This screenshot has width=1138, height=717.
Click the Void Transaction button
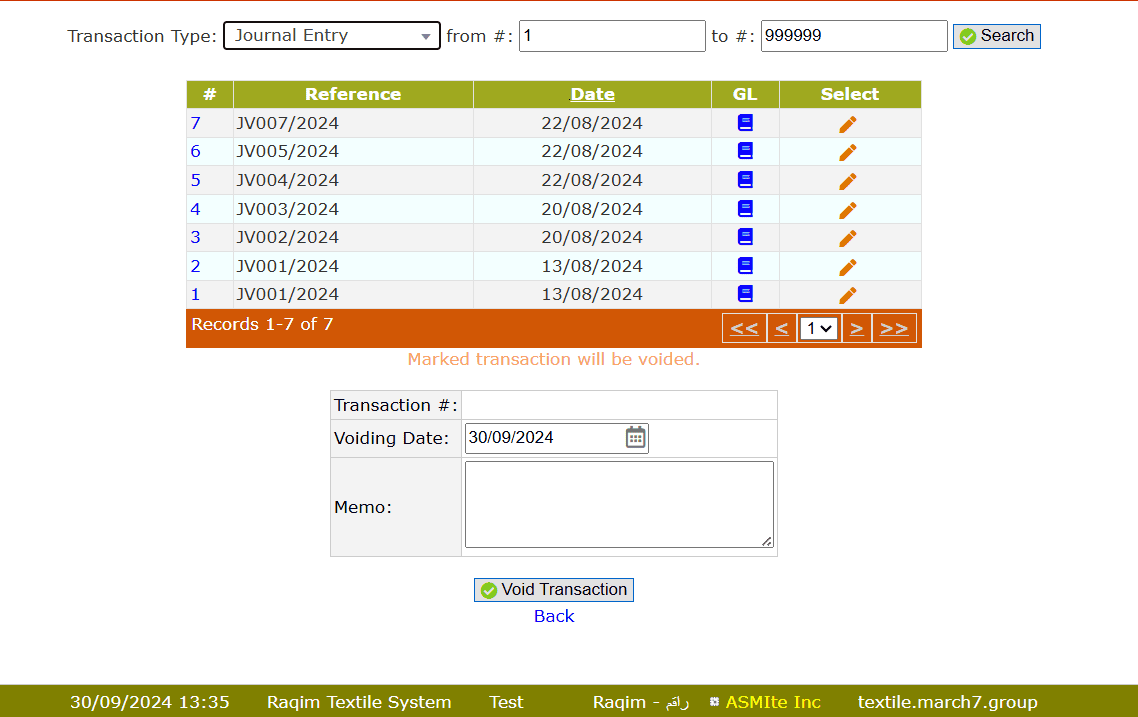553,590
